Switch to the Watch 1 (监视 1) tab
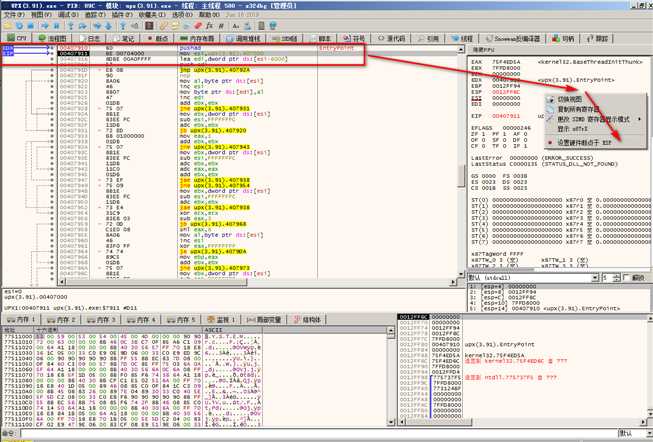The width and height of the screenshot is (653, 442). click(222, 320)
